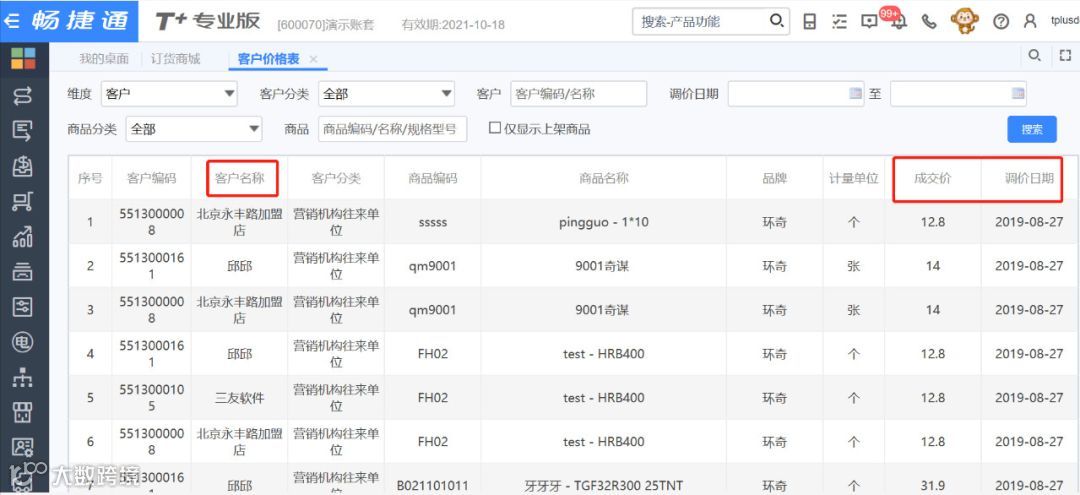Open the message screen icon in header
Viewport: 1080px width, 495px height.
(869, 22)
